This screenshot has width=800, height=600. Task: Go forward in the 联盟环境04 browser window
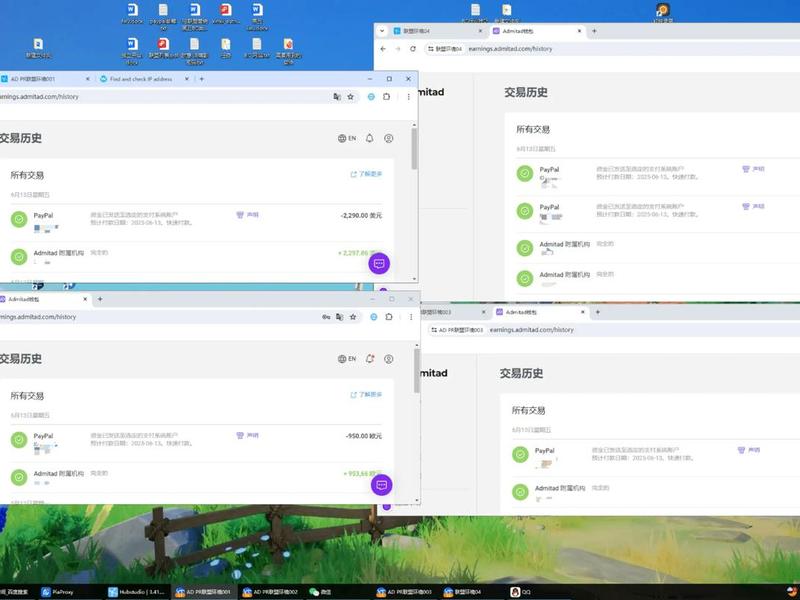[x=398, y=48]
